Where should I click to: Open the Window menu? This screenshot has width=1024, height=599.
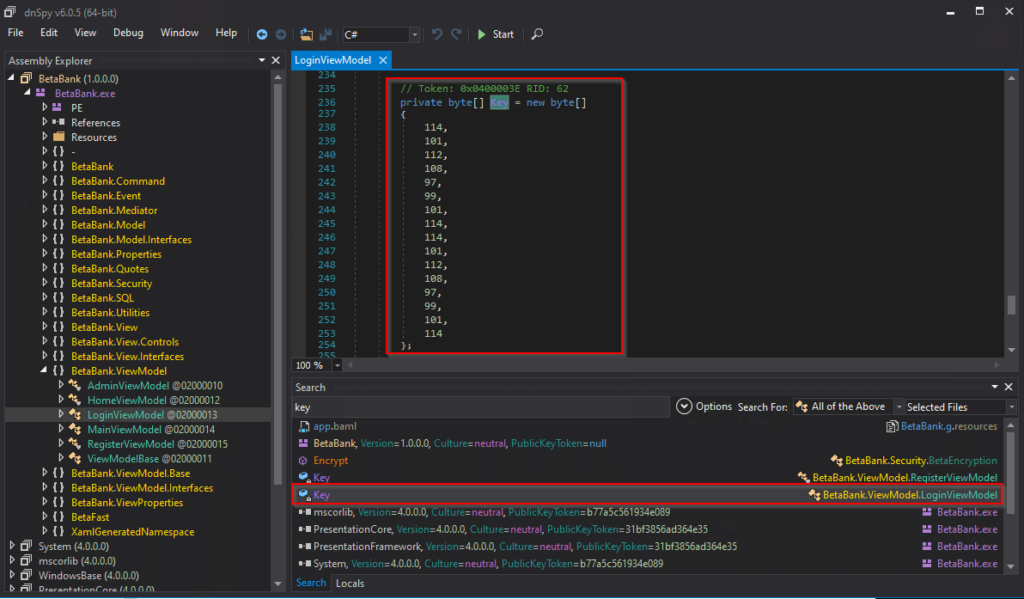pyautogui.click(x=179, y=33)
